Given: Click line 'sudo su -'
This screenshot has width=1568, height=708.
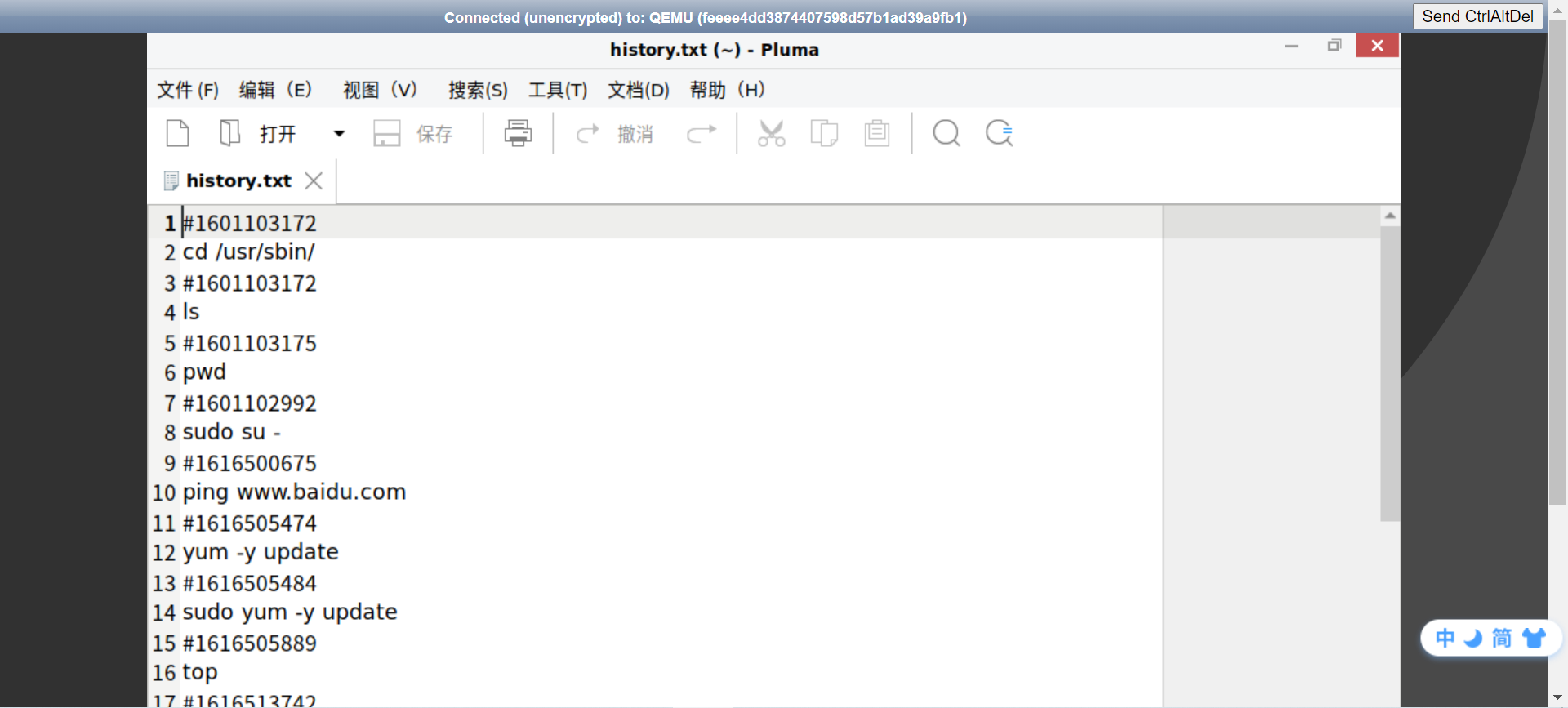Looking at the screenshot, I should click(x=232, y=432).
